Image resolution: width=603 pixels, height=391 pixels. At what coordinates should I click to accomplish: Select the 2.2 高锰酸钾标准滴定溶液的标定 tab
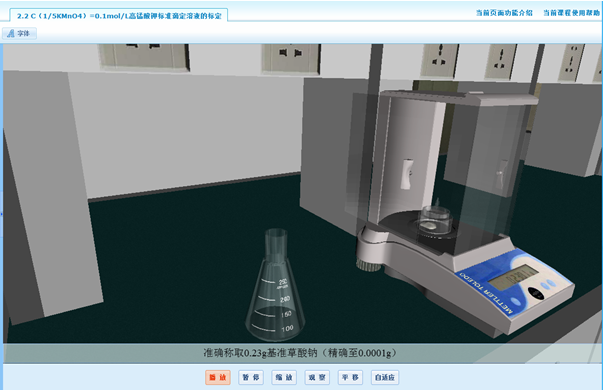coord(119,16)
